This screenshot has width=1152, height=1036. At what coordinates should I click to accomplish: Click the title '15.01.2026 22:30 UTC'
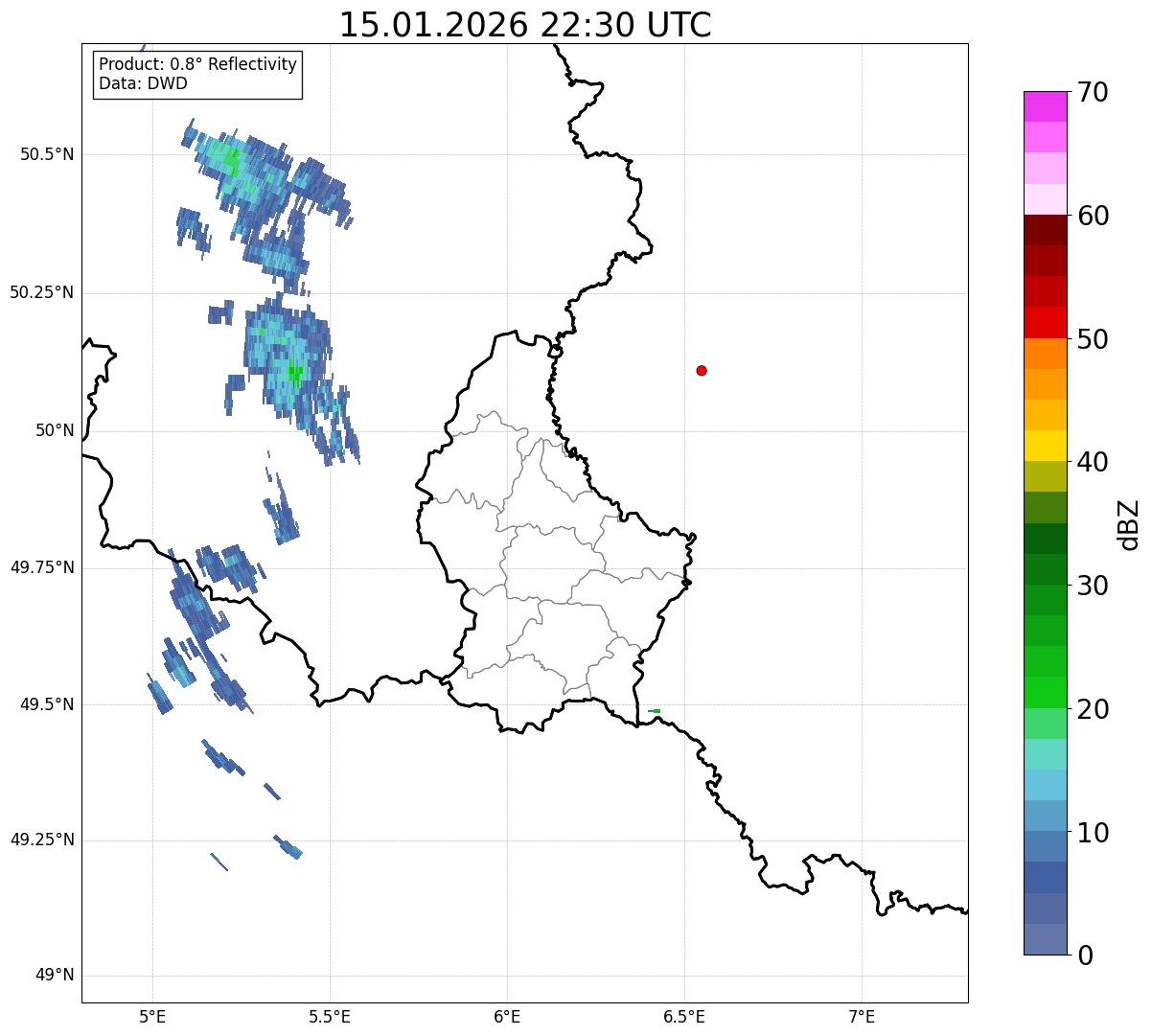pos(525,25)
